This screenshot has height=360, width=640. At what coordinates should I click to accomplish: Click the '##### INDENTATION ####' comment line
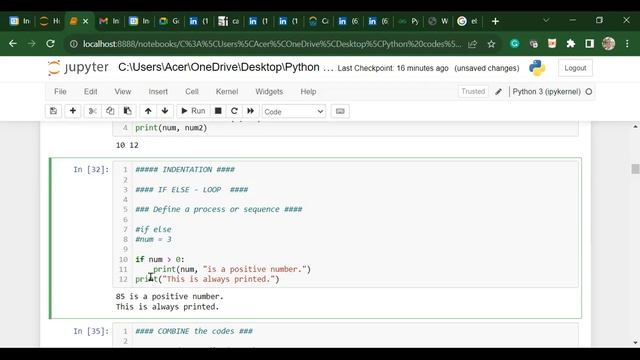click(185, 169)
